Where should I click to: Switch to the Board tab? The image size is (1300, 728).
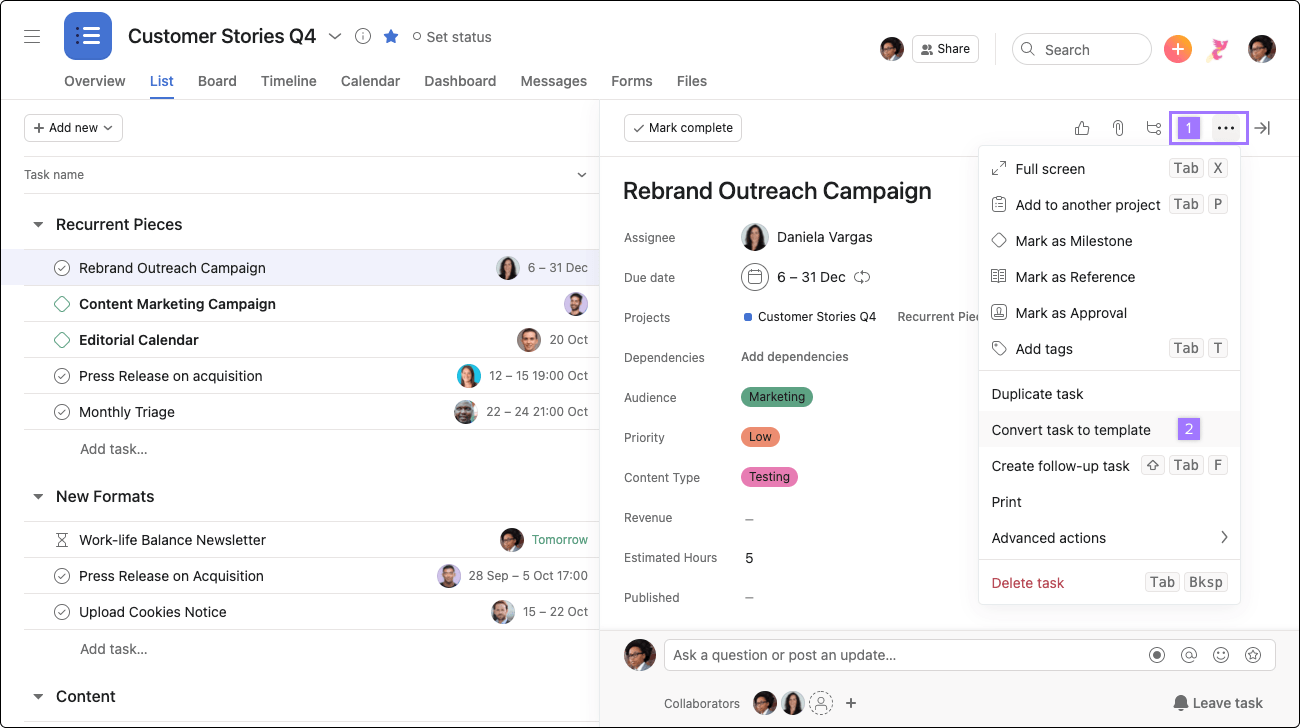tap(217, 81)
